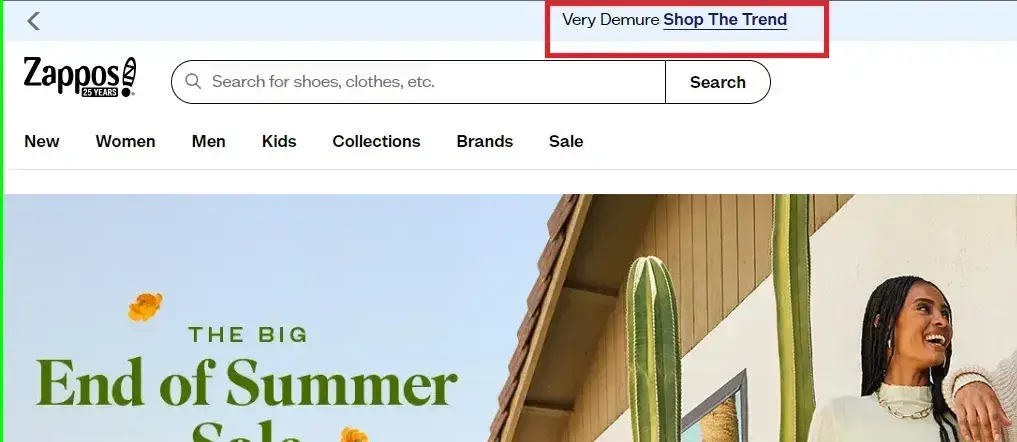Viewport: 1017px width, 442px height.
Task: Expand the Collections navigation category
Action: (376, 141)
